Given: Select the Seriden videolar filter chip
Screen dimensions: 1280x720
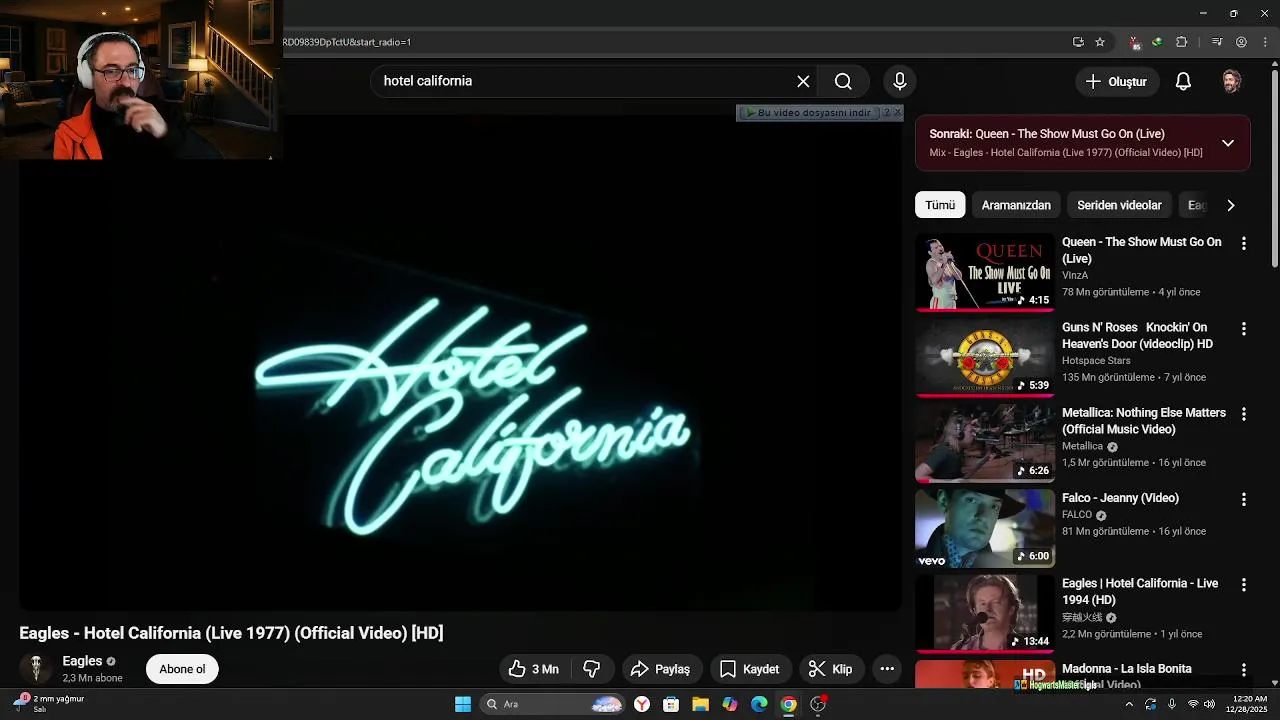Looking at the screenshot, I should click(1119, 205).
